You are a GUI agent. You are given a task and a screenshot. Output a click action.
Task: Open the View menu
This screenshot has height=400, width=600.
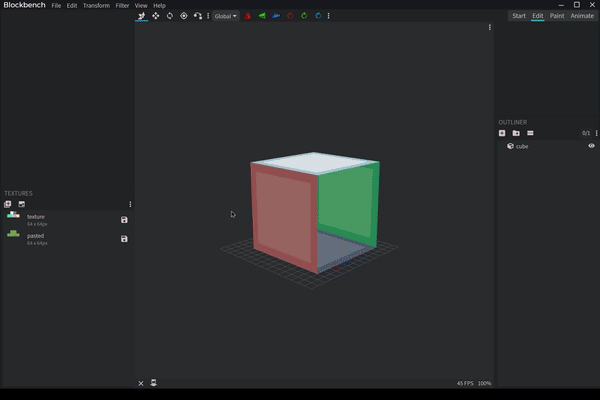tap(141, 6)
